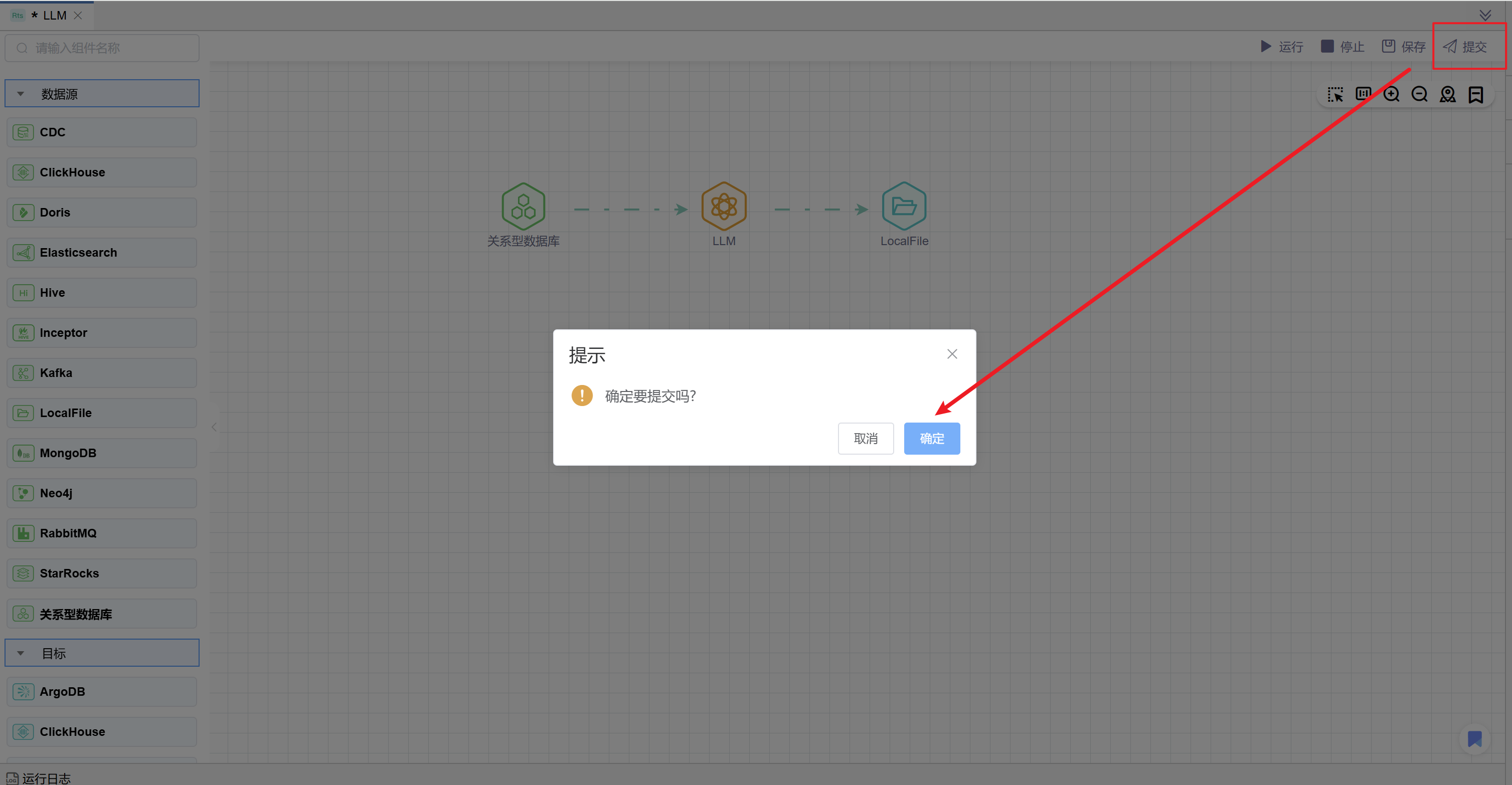Collapse the 目标 section
This screenshot has width=1512, height=785.
[x=102, y=653]
